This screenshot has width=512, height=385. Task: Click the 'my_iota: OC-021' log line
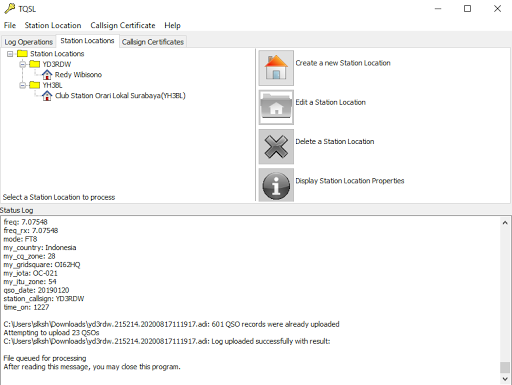pos(30,273)
